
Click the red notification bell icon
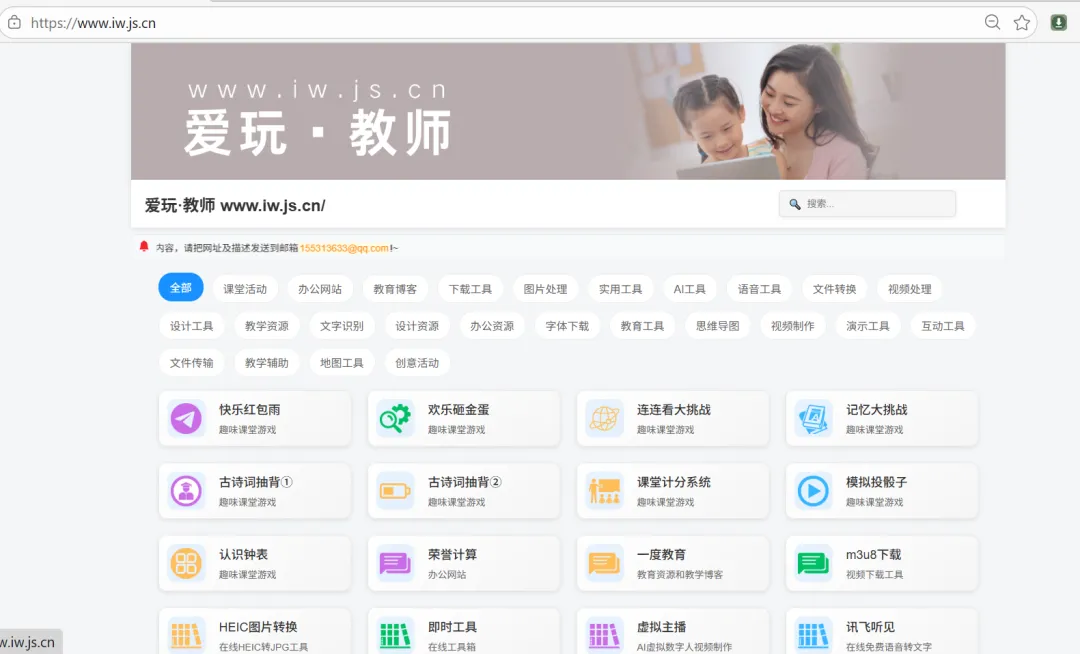(144, 246)
